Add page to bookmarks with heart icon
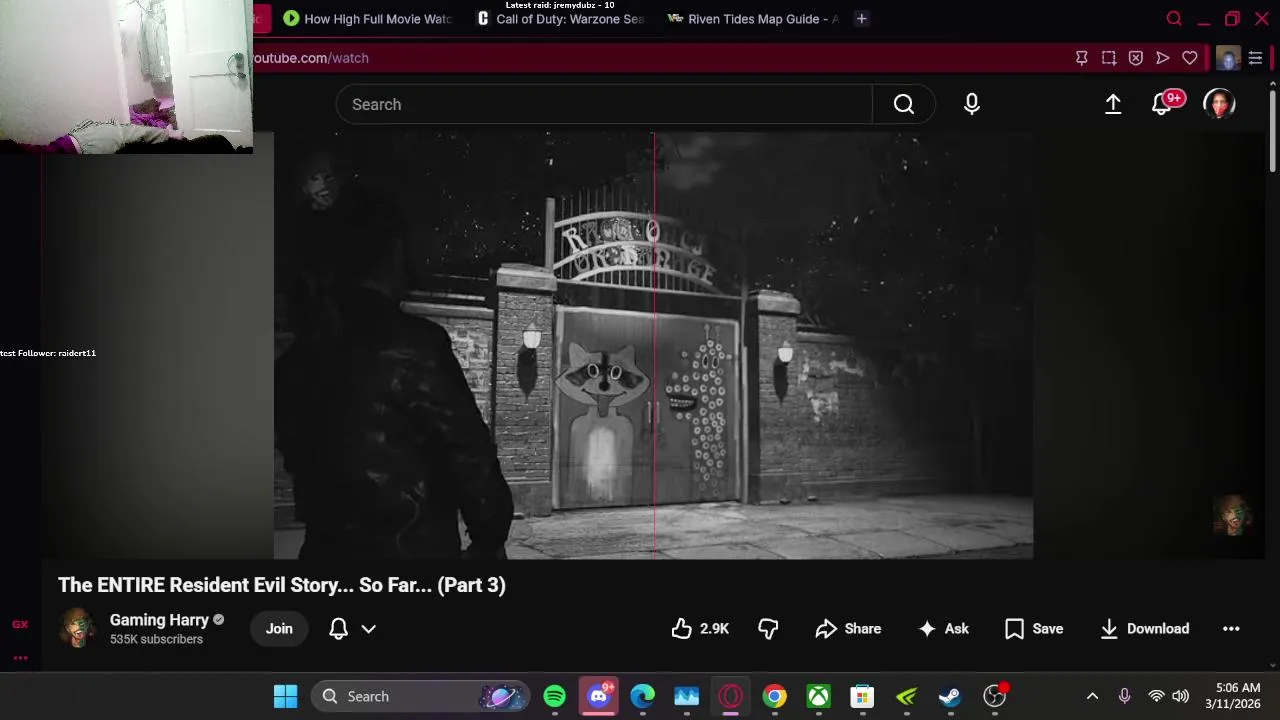Image resolution: width=1280 pixels, height=720 pixels. click(1189, 58)
